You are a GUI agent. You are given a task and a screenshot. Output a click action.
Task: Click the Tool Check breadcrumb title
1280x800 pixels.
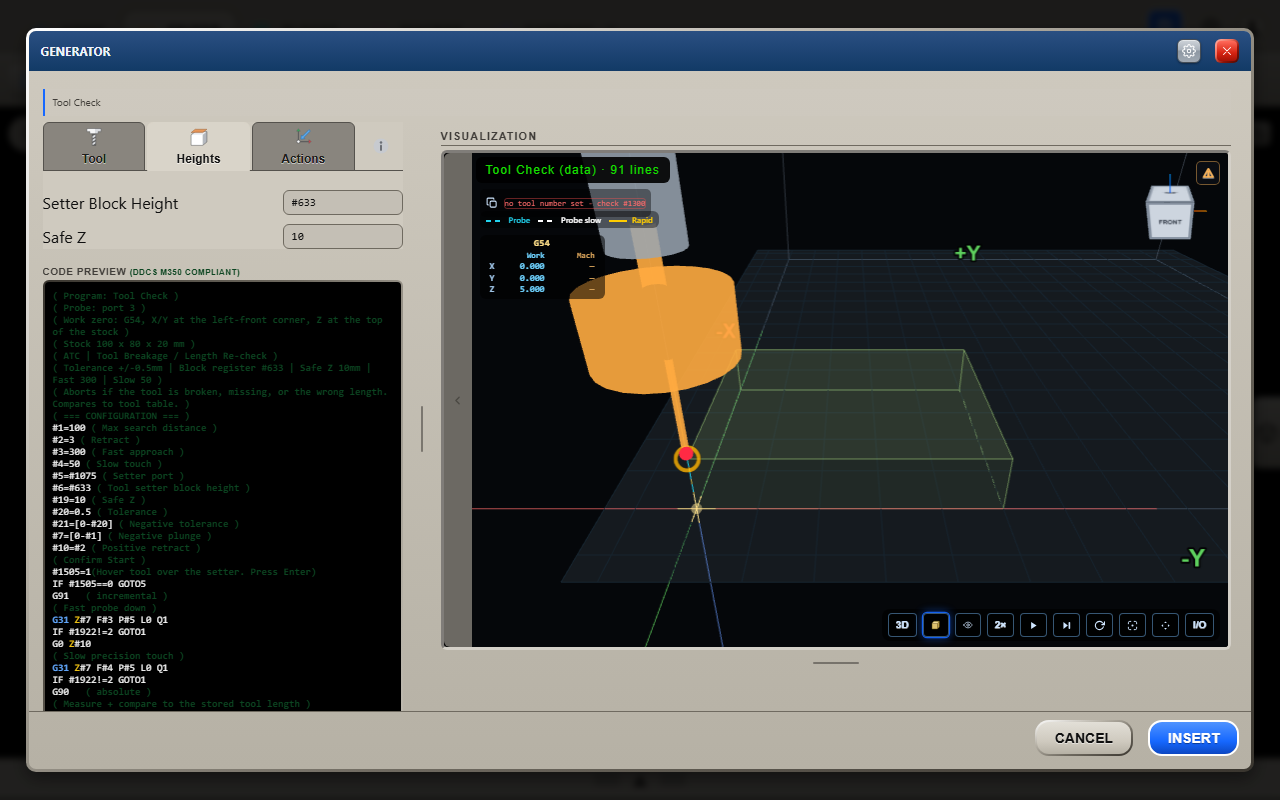pos(76,103)
